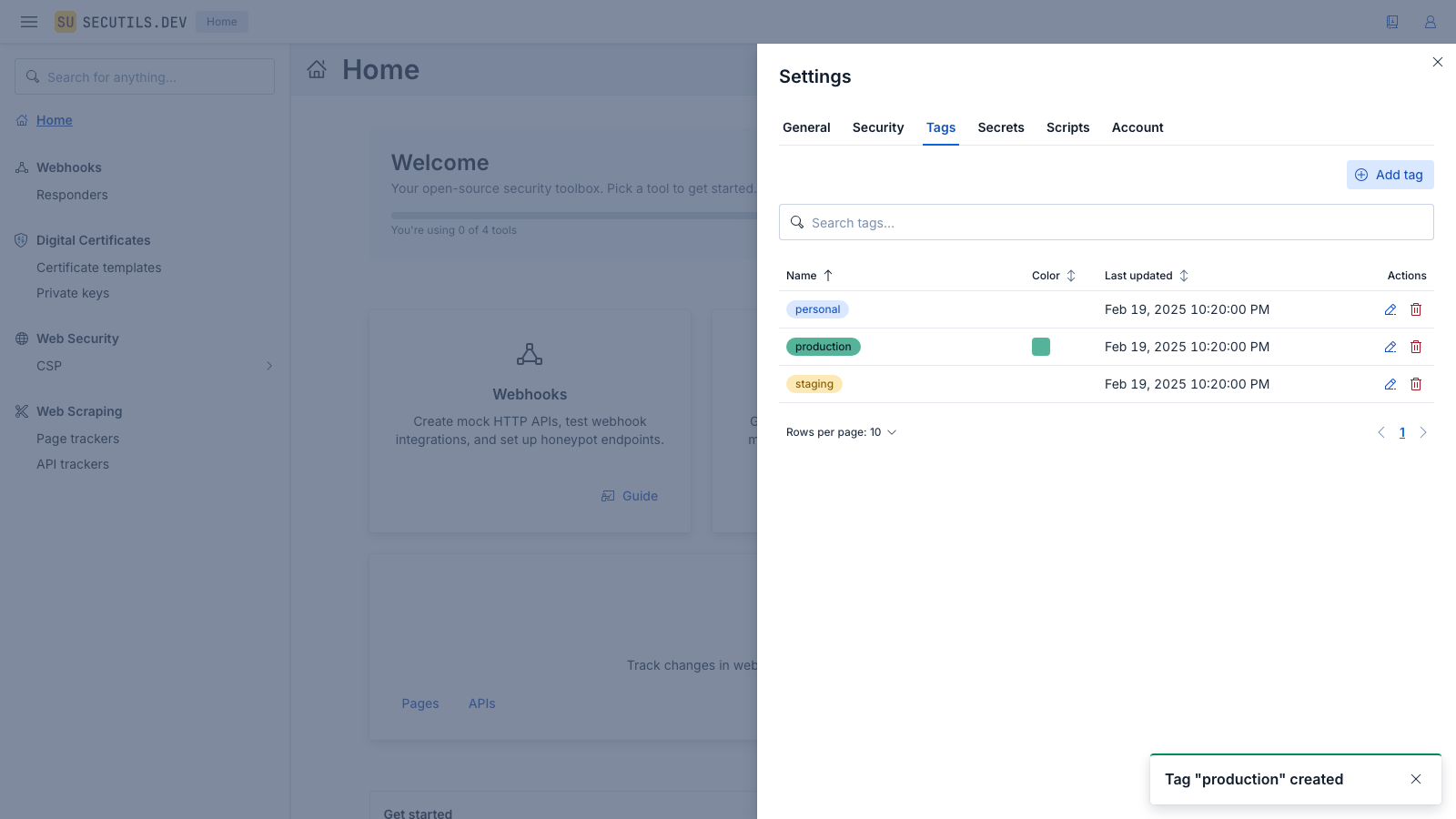
Task: Delete the production tag
Action: click(1416, 347)
